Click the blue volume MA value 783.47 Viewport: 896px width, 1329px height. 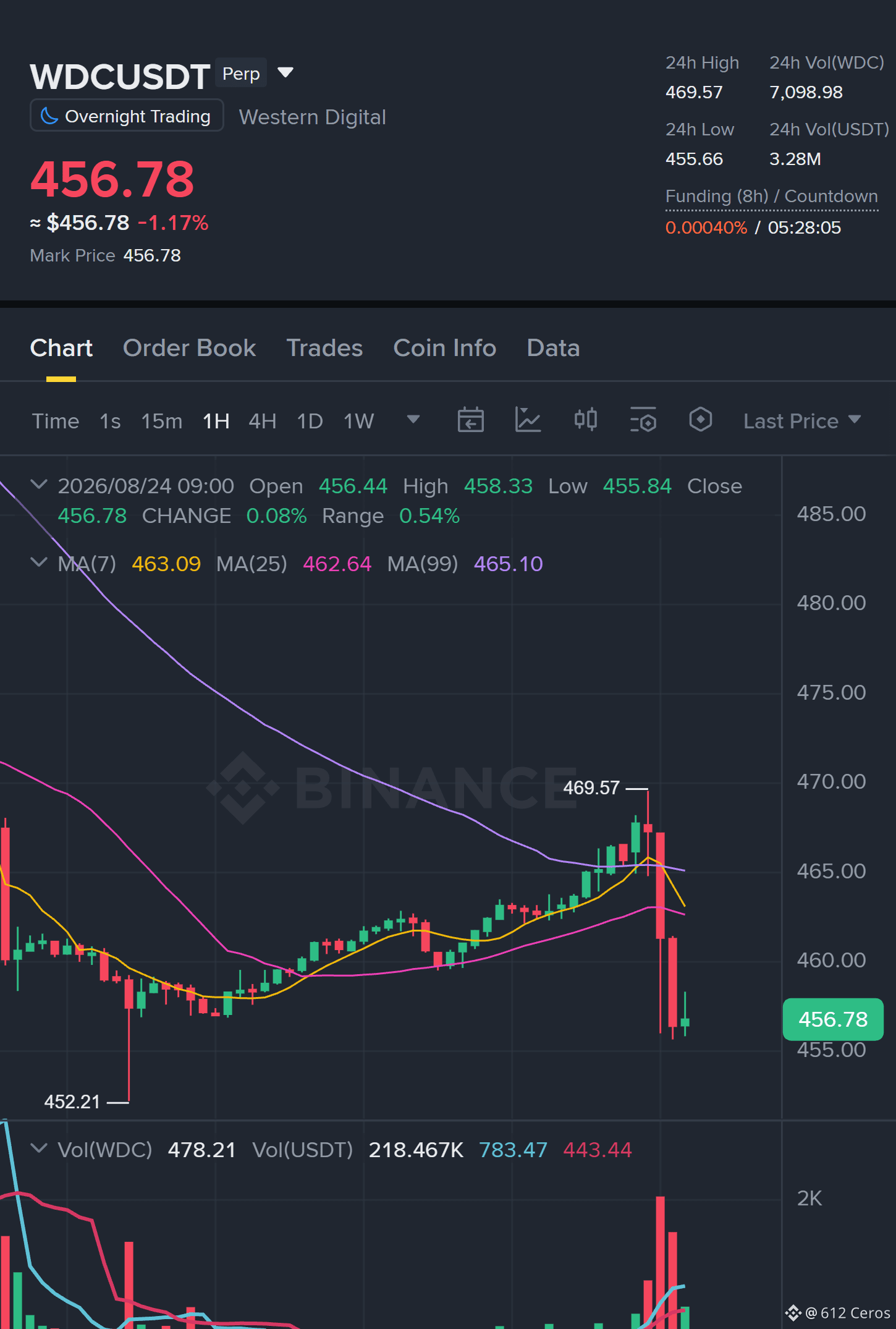click(514, 1150)
